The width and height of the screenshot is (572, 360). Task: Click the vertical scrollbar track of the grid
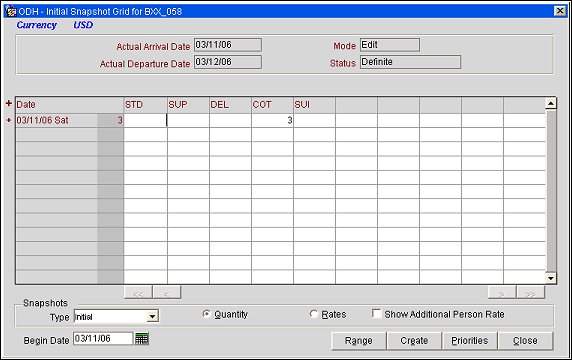point(551,191)
